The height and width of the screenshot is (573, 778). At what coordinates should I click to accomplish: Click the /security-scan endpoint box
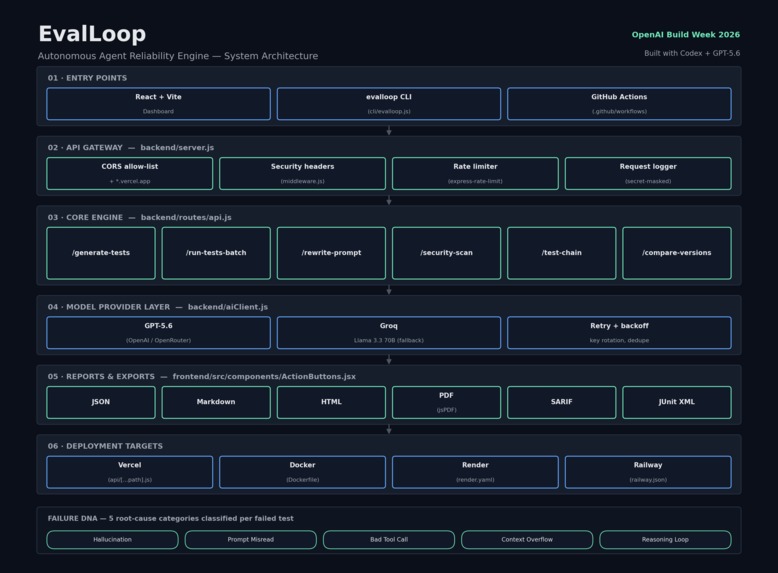click(x=447, y=253)
